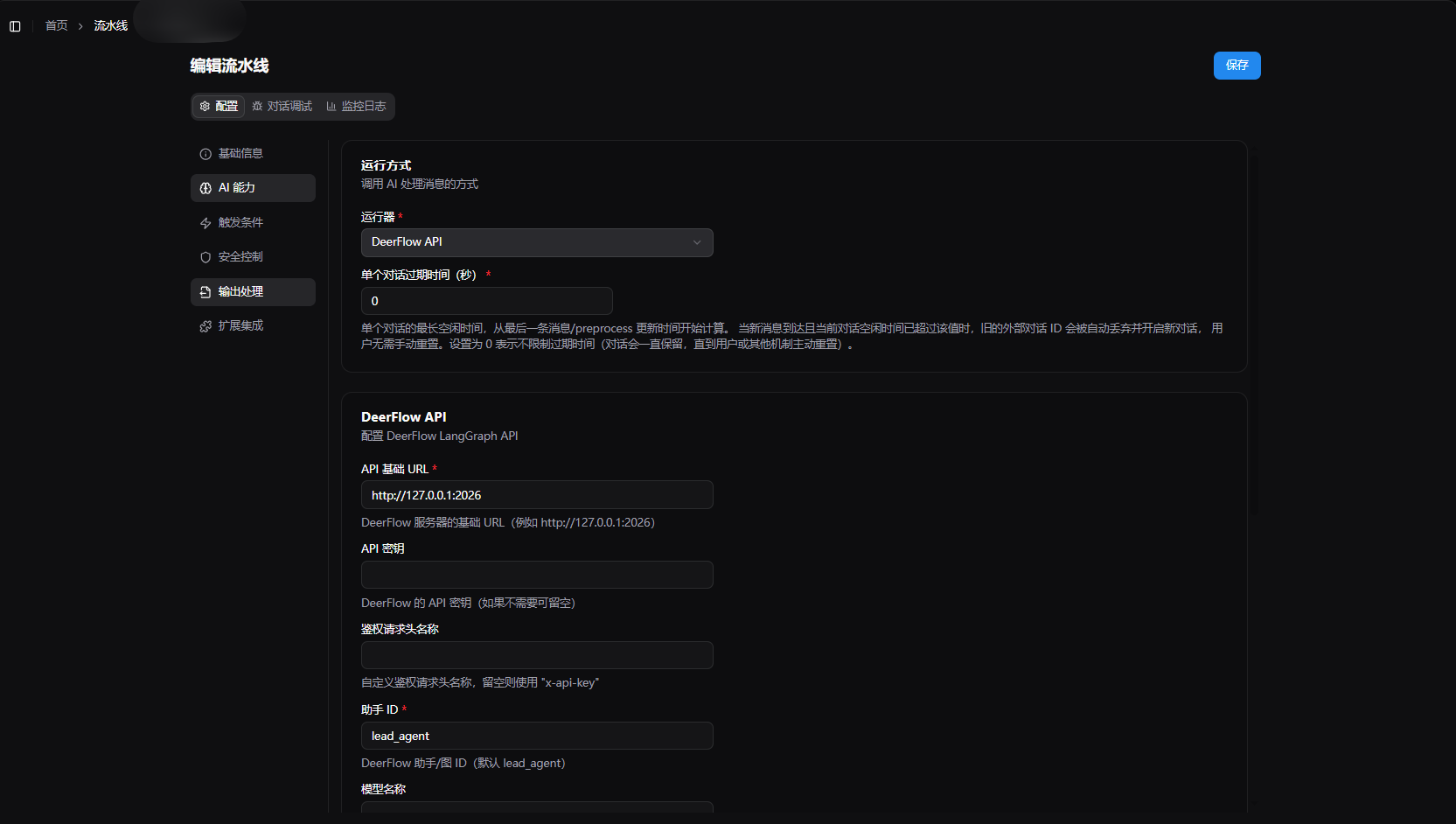Click the 鉴权请求头名称 input field

(537, 655)
